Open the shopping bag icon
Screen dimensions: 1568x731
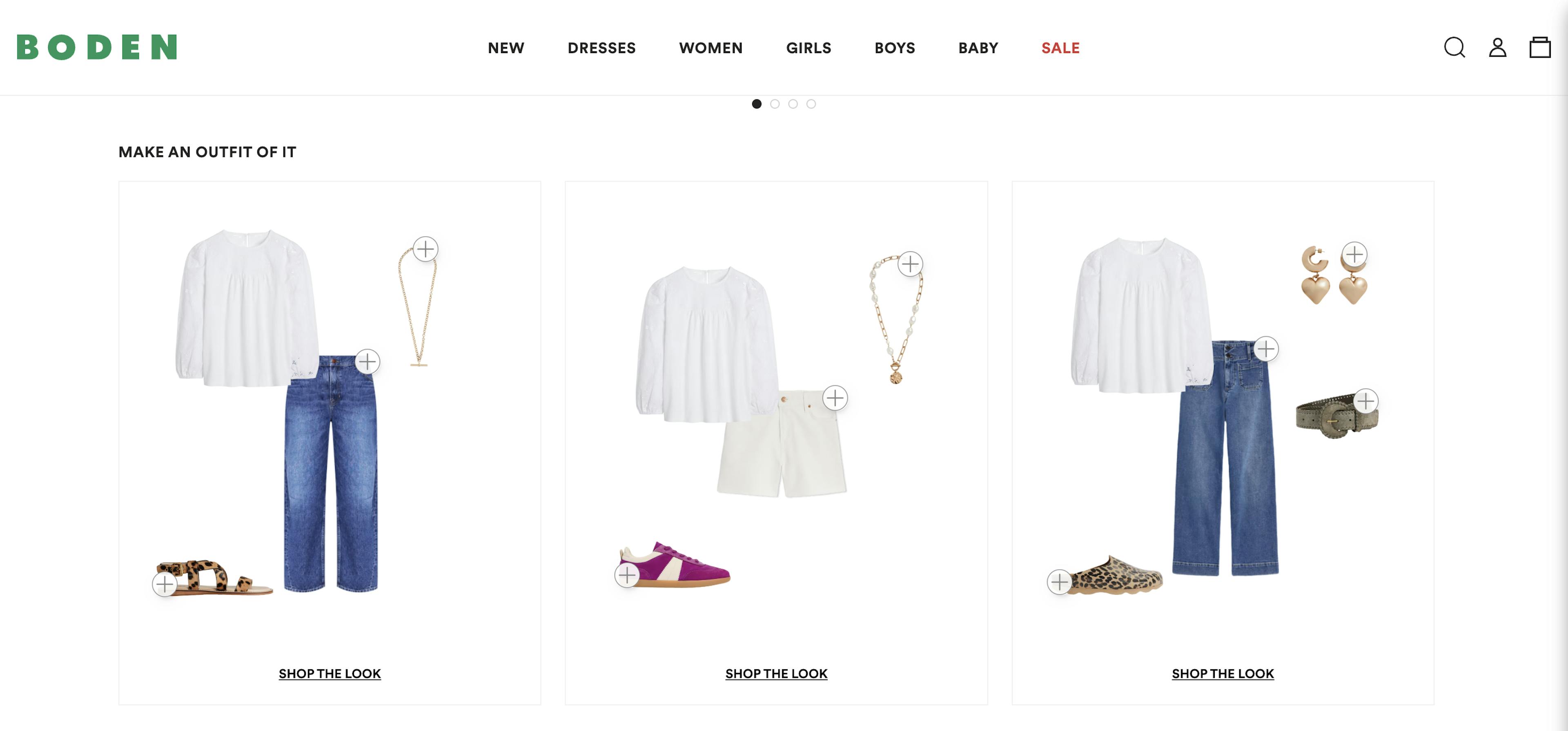coord(1540,47)
